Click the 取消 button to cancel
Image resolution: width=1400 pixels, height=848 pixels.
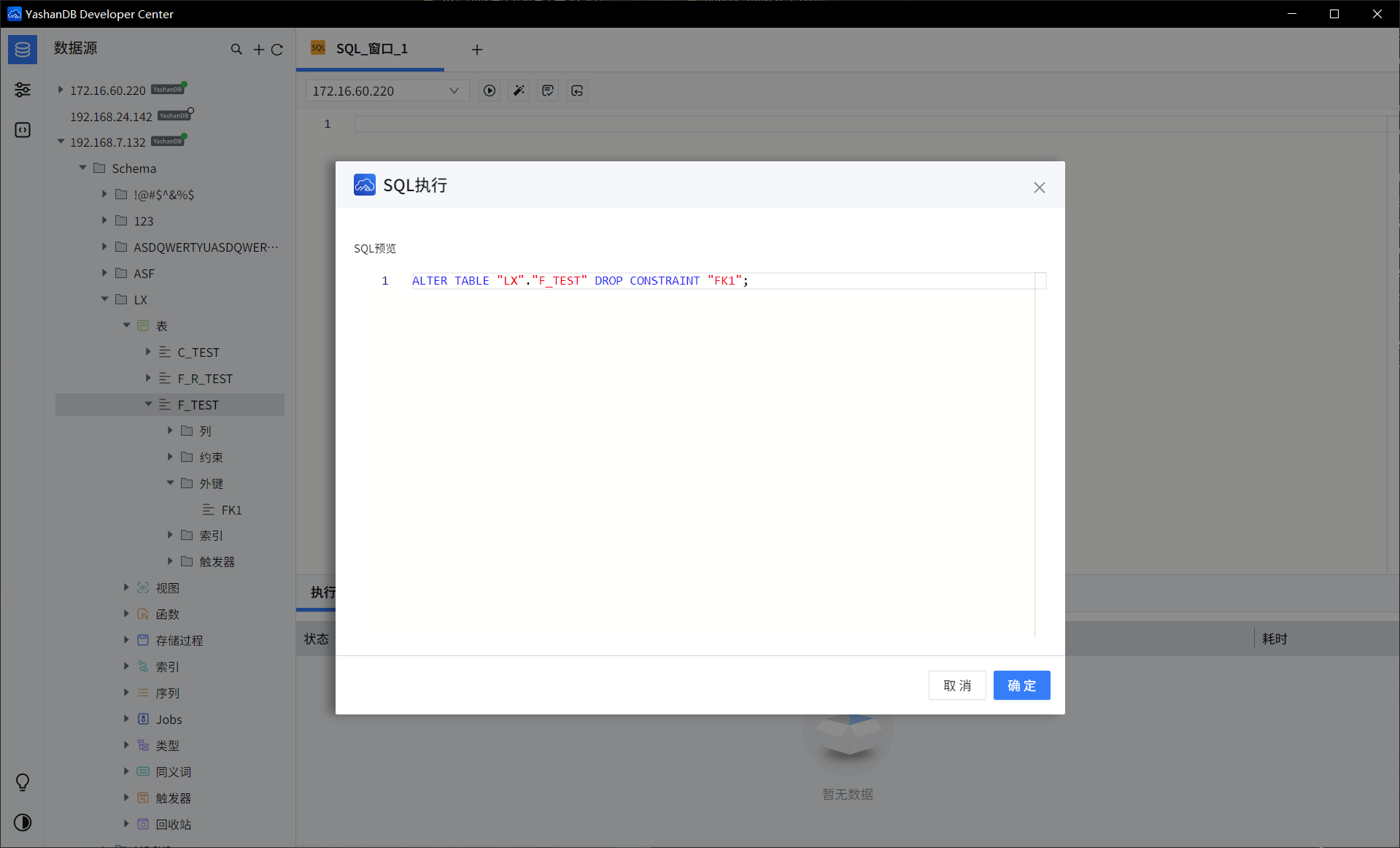tap(957, 685)
